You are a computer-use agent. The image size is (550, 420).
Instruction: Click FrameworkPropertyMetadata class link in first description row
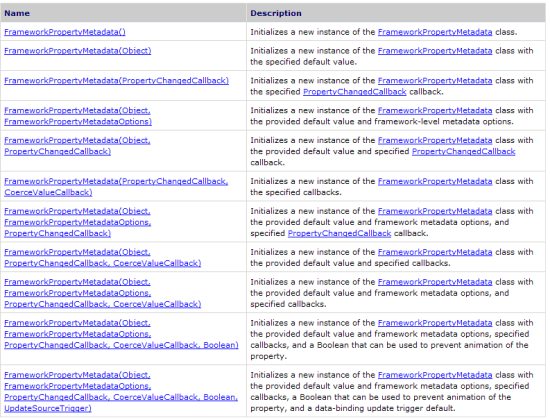tap(435, 32)
